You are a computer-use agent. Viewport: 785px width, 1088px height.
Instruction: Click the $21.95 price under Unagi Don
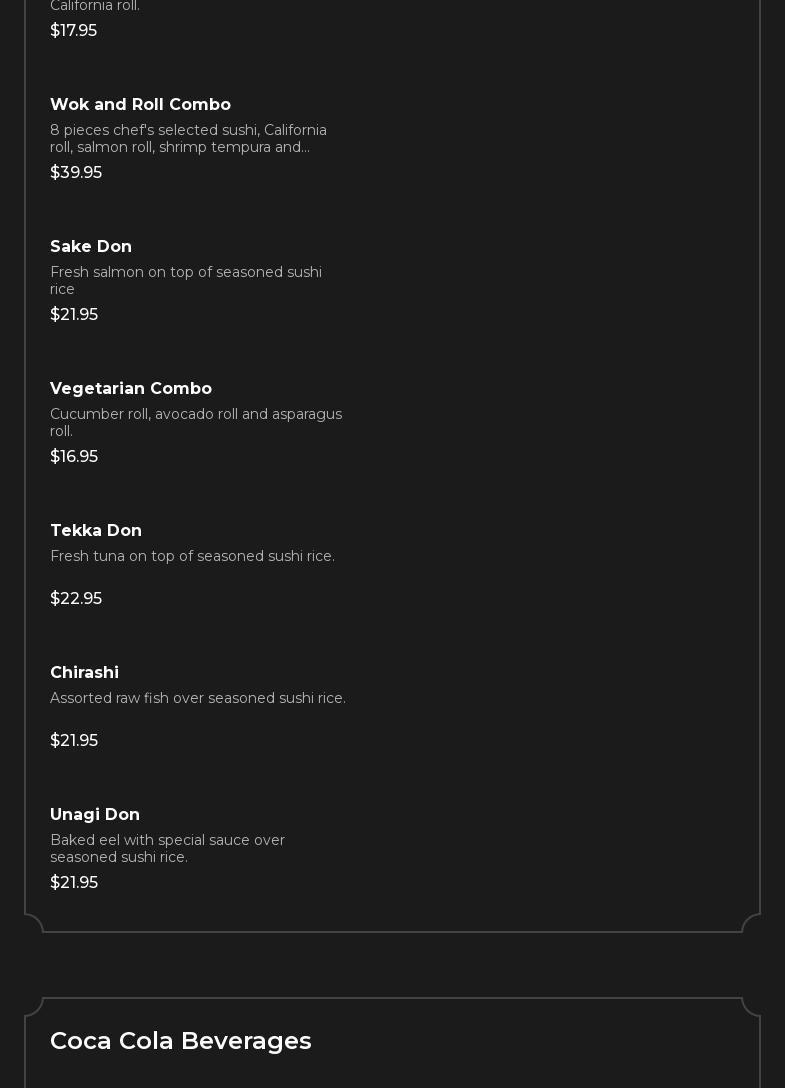point(74,883)
